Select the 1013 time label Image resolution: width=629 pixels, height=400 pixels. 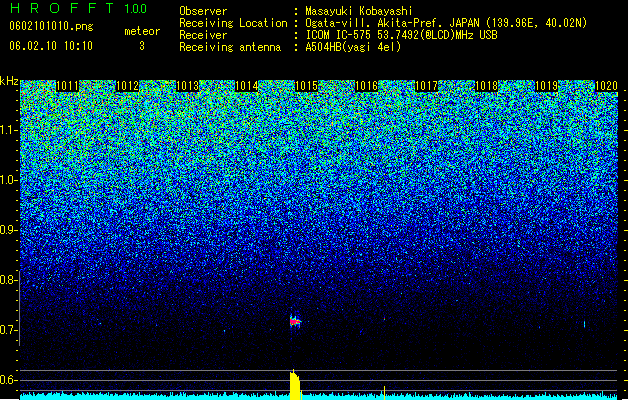(187, 86)
